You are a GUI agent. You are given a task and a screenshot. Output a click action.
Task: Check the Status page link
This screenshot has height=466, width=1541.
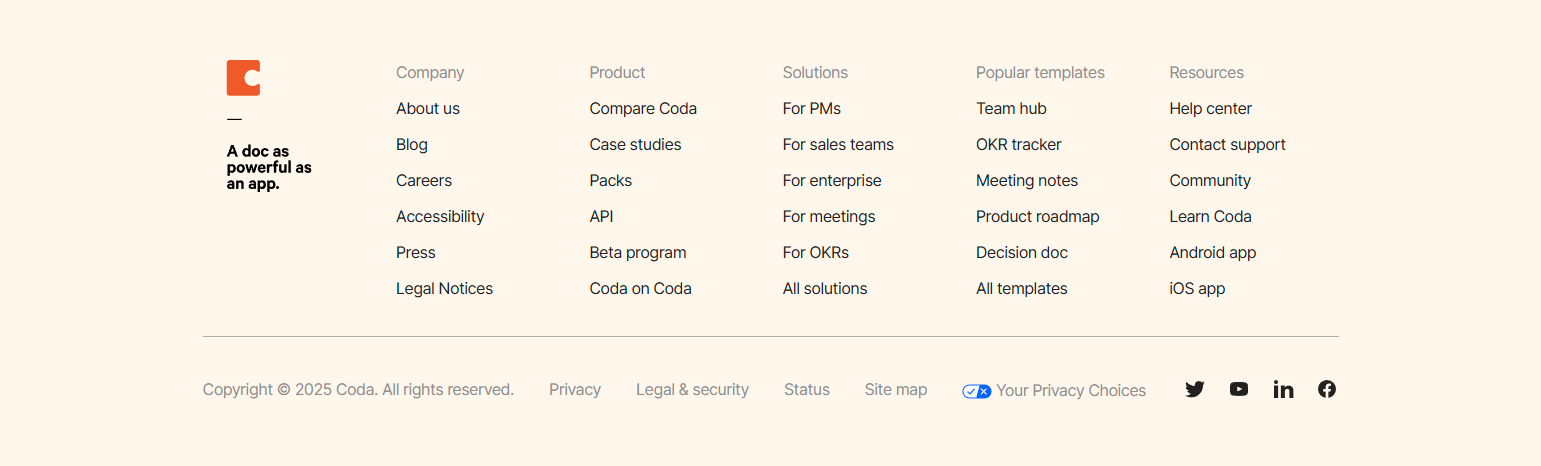(807, 389)
